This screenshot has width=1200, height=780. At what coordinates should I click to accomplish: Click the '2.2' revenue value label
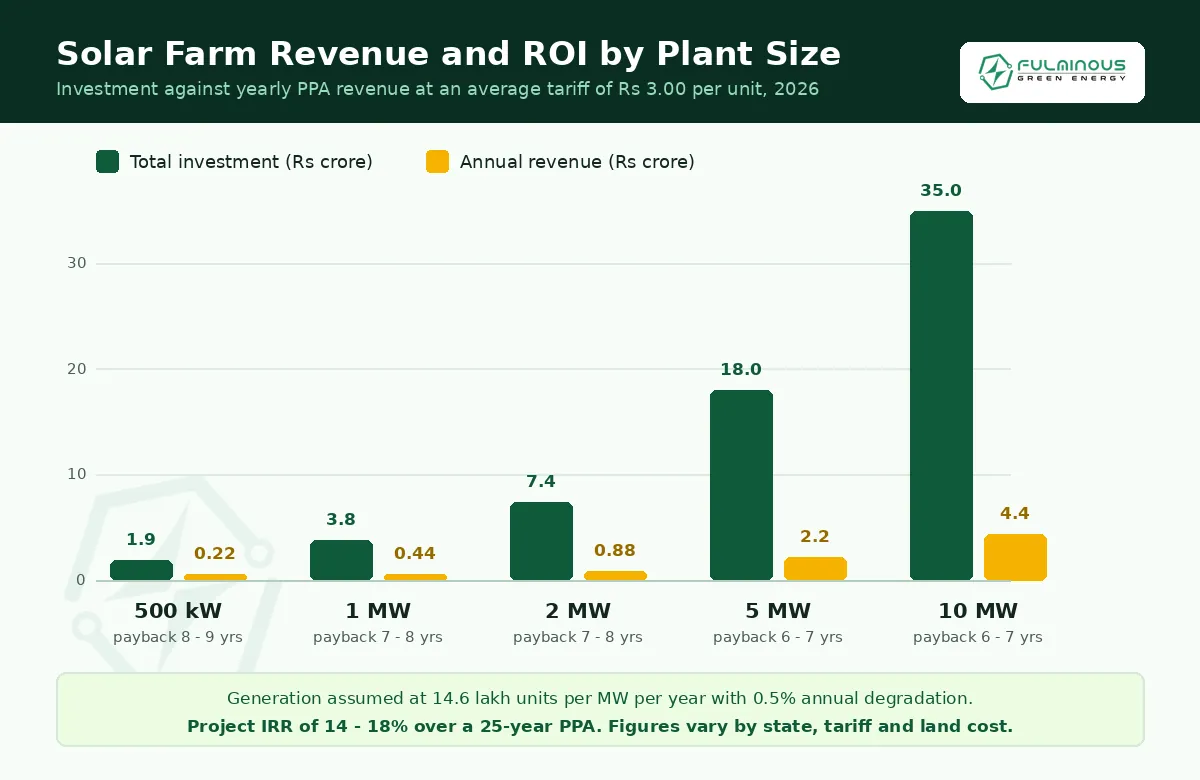815,536
